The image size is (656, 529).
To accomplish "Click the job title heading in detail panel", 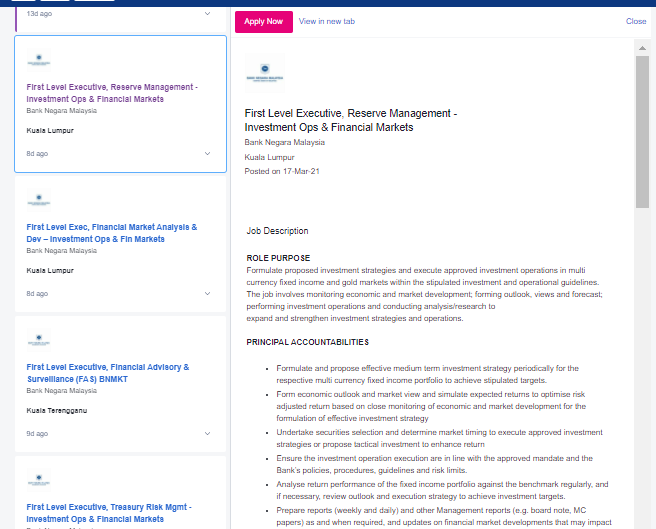I will (x=351, y=121).
